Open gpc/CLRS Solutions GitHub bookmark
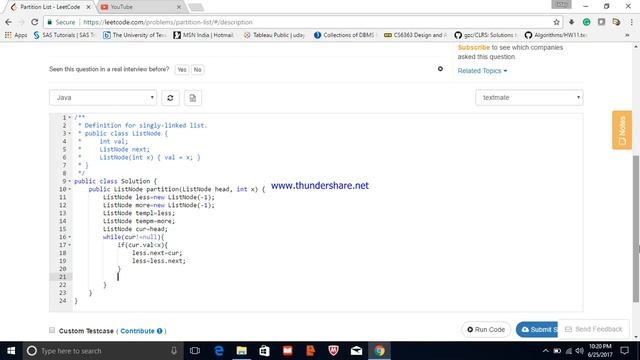The width and height of the screenshot is (640, 360). (x=486, y=35)
